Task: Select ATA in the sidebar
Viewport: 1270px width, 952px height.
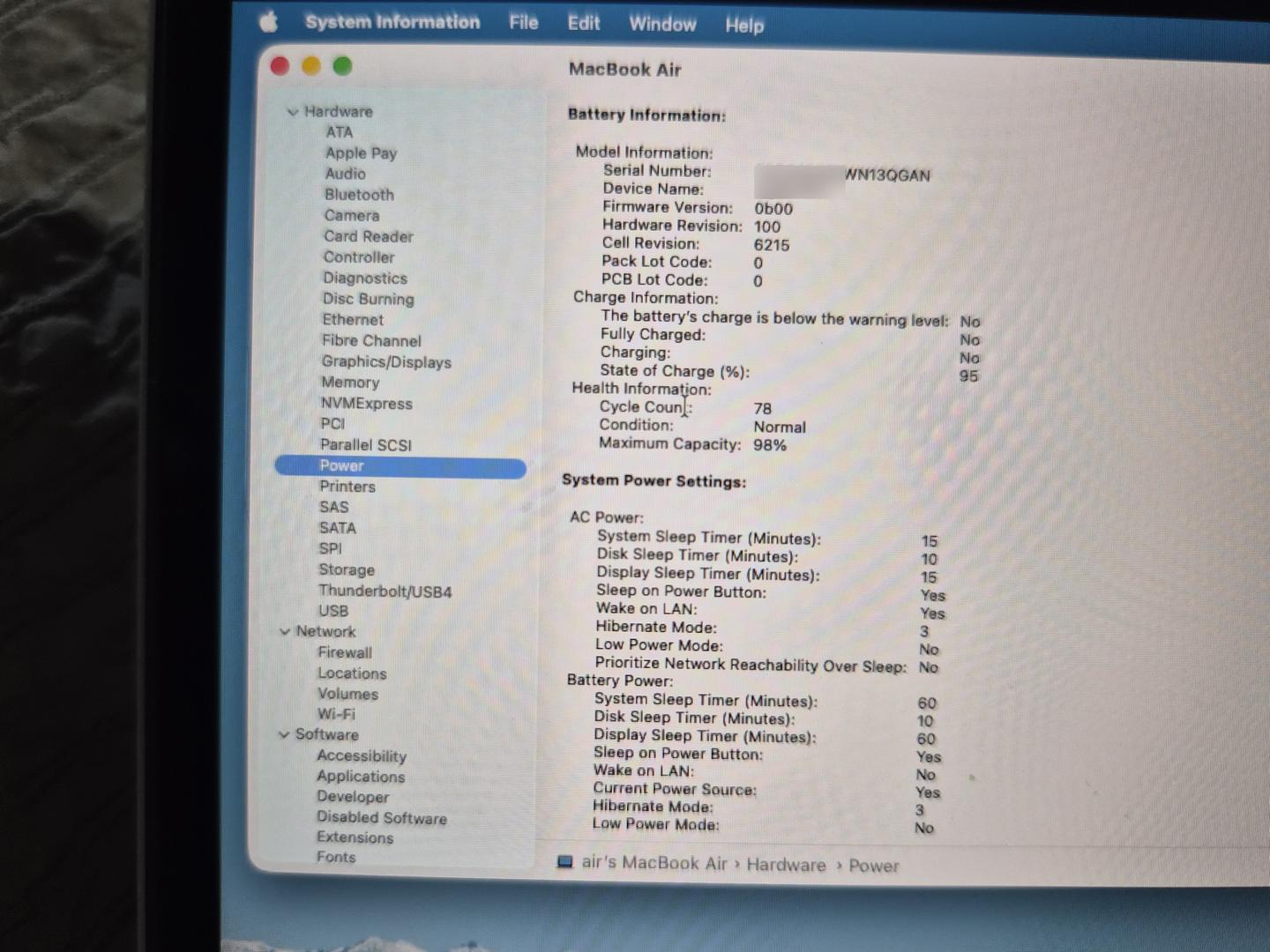Action: pos(339,132)
